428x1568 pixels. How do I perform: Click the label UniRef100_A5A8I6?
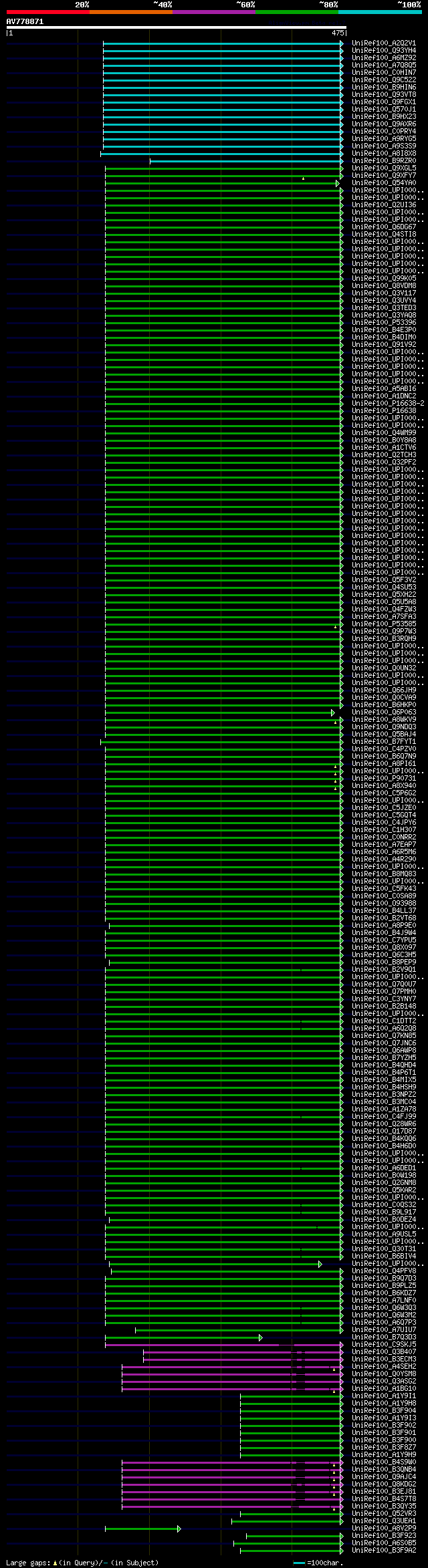click(384, 388)
